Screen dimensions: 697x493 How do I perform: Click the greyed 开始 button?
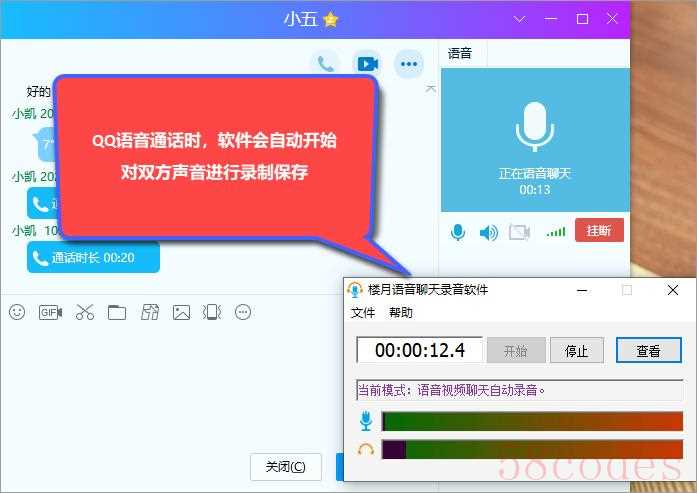point(516,350)
